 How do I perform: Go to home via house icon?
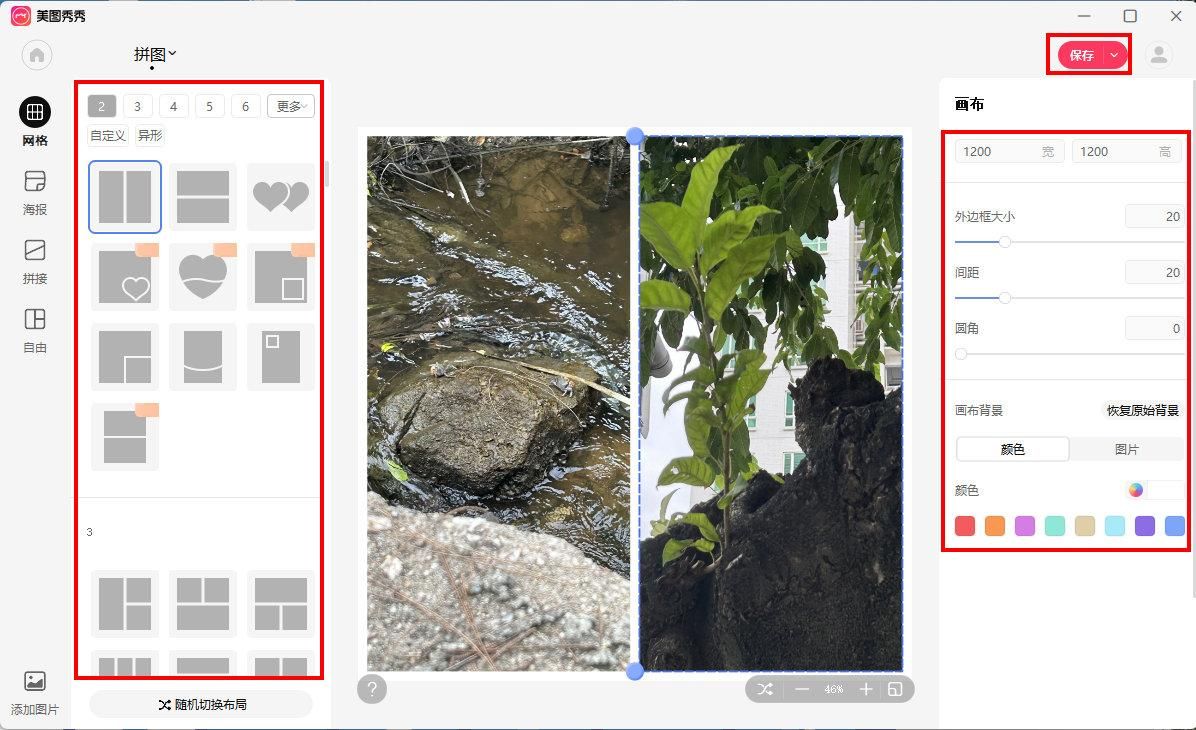(x=37, y=55)
